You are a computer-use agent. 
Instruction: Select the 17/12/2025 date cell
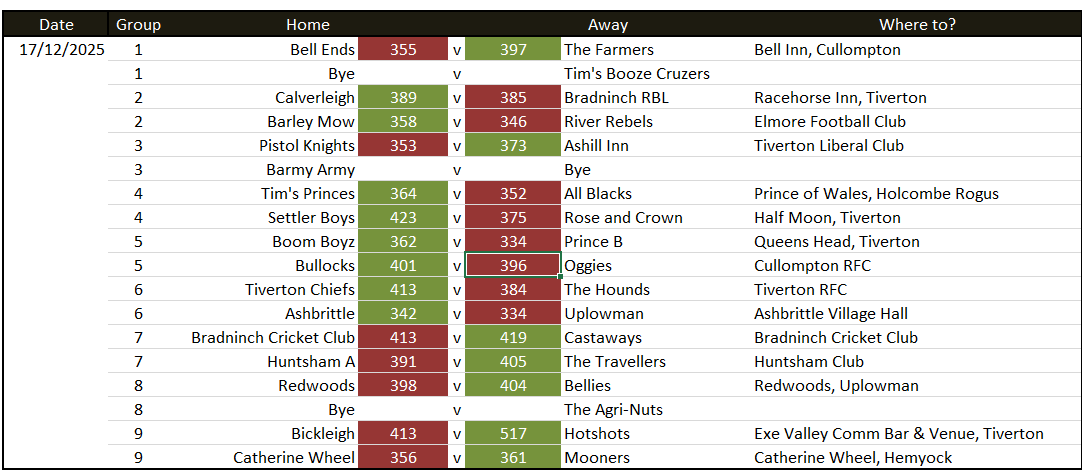(x=56, y=49)
